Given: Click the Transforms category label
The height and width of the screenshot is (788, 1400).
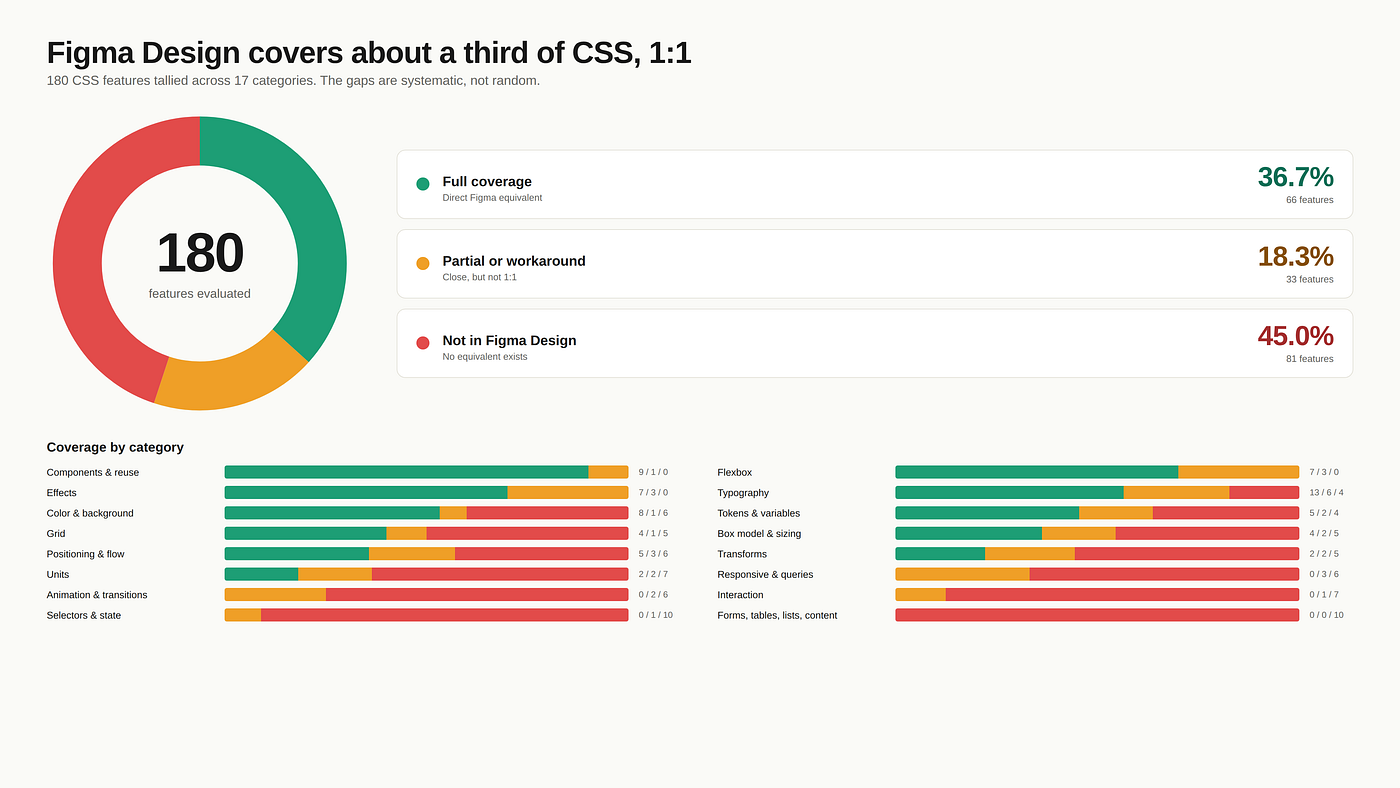Looking at the screenshot, I should point(742,554).
